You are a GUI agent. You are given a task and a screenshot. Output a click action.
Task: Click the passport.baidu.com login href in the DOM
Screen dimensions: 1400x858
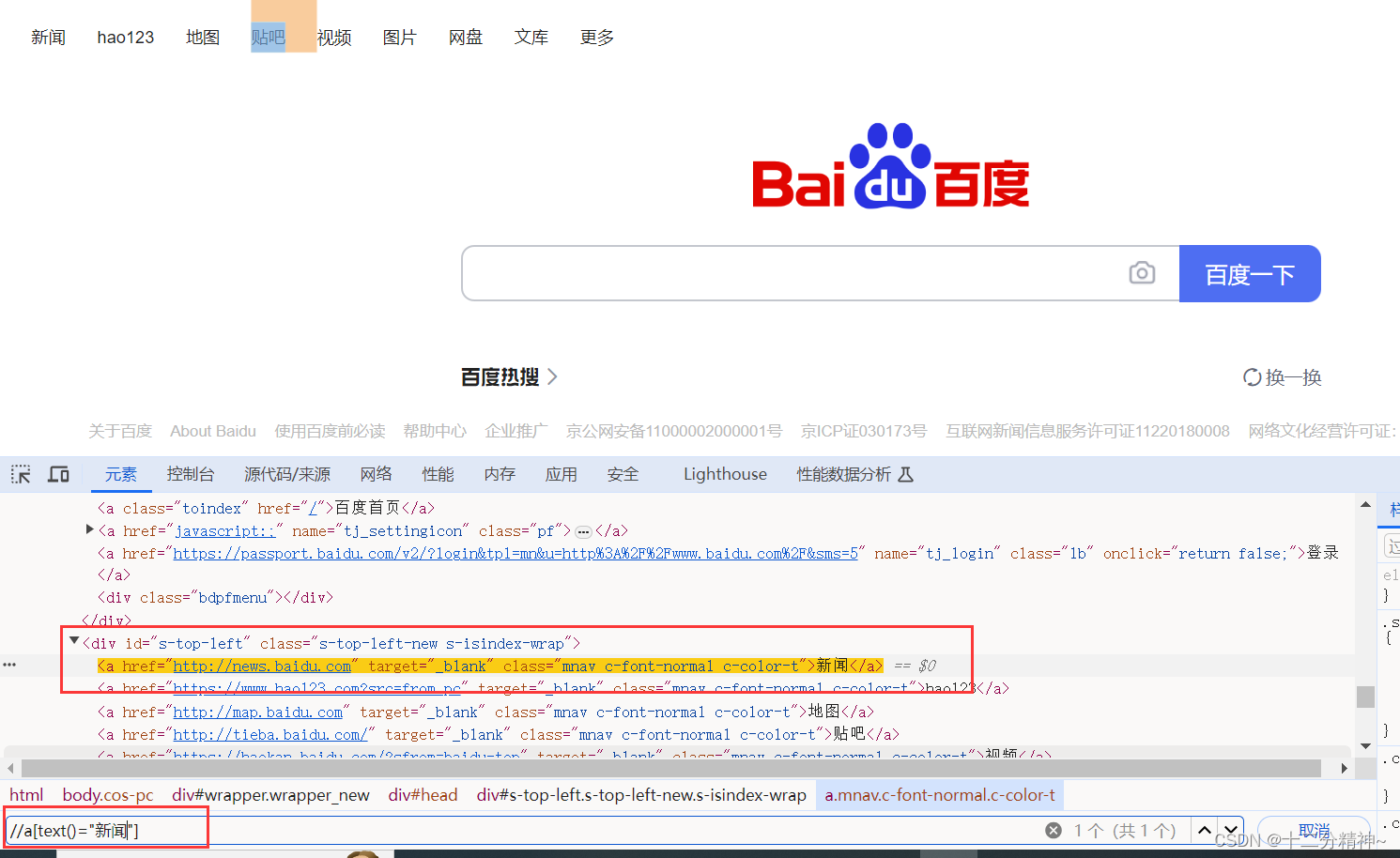click(515, 553)
